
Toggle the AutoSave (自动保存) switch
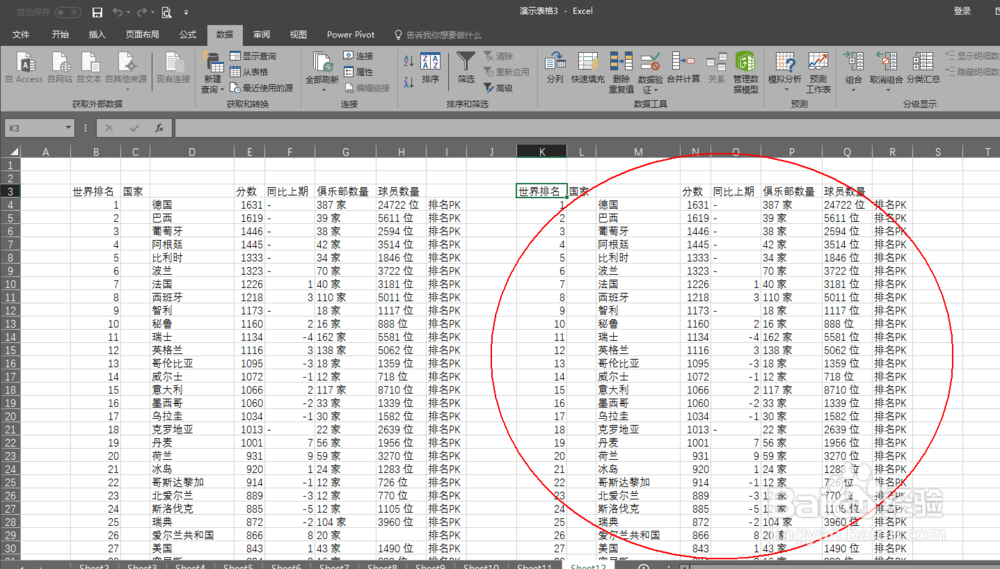[x=68, y=12]
